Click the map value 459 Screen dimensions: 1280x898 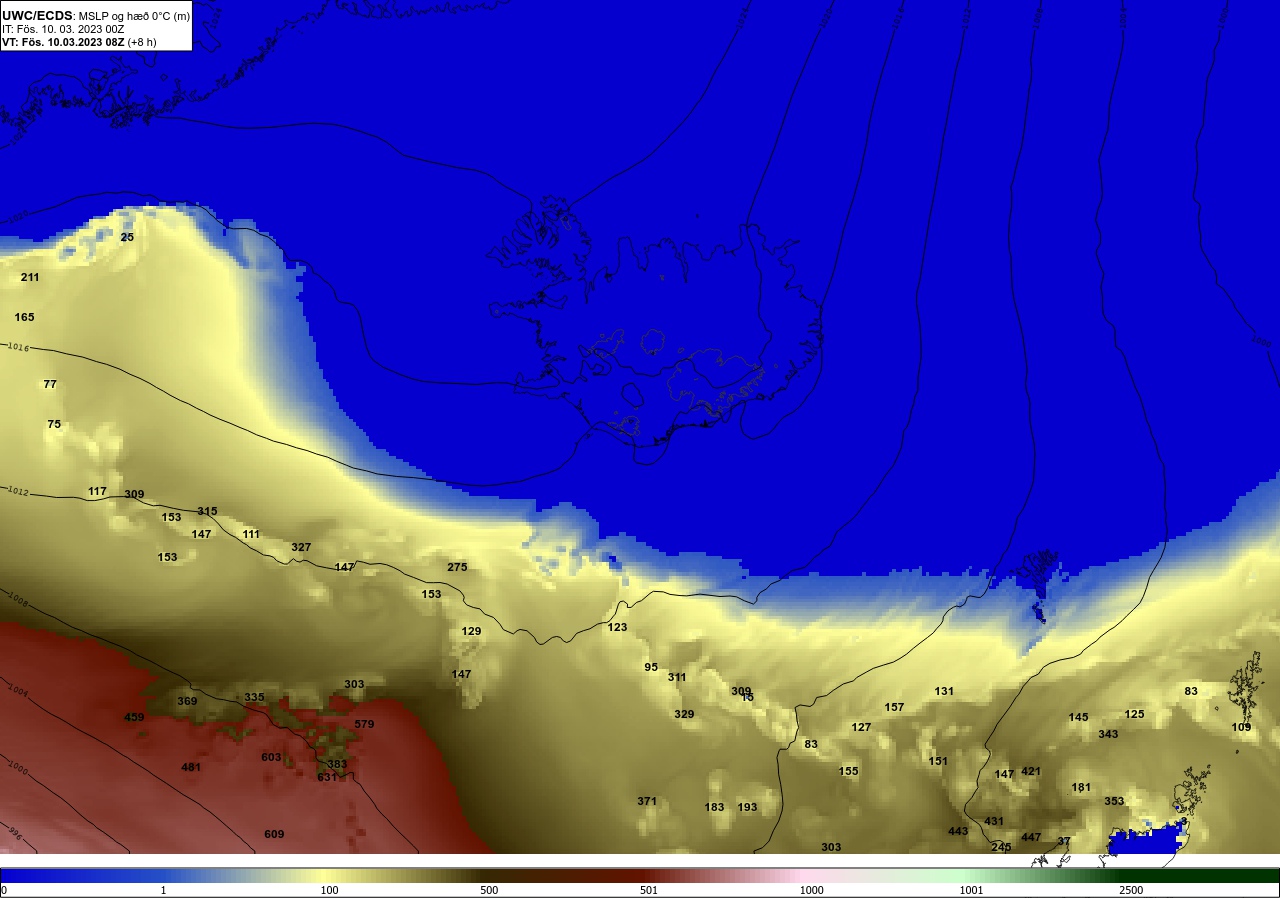134,717
